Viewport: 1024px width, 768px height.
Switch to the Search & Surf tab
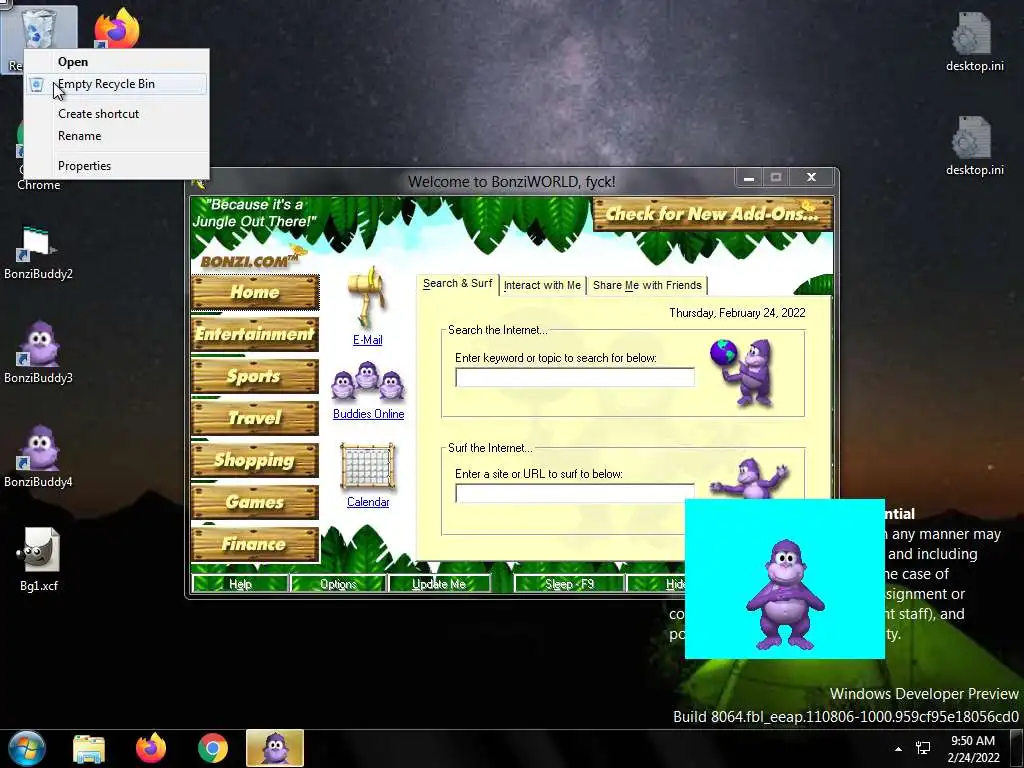(457, 284)
